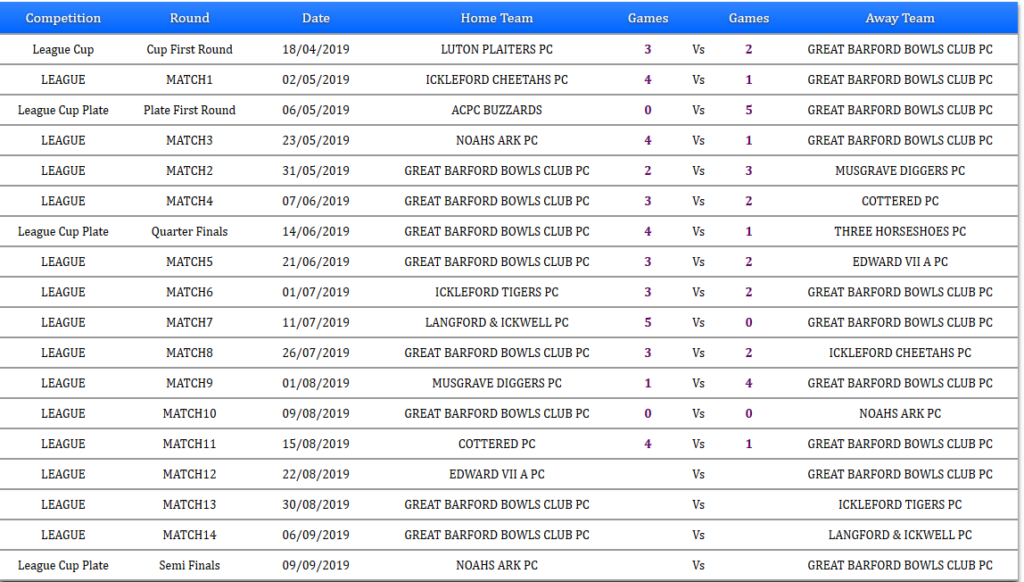Click ICKLEFORD TIGERS PC in home team column

[496, 293]
